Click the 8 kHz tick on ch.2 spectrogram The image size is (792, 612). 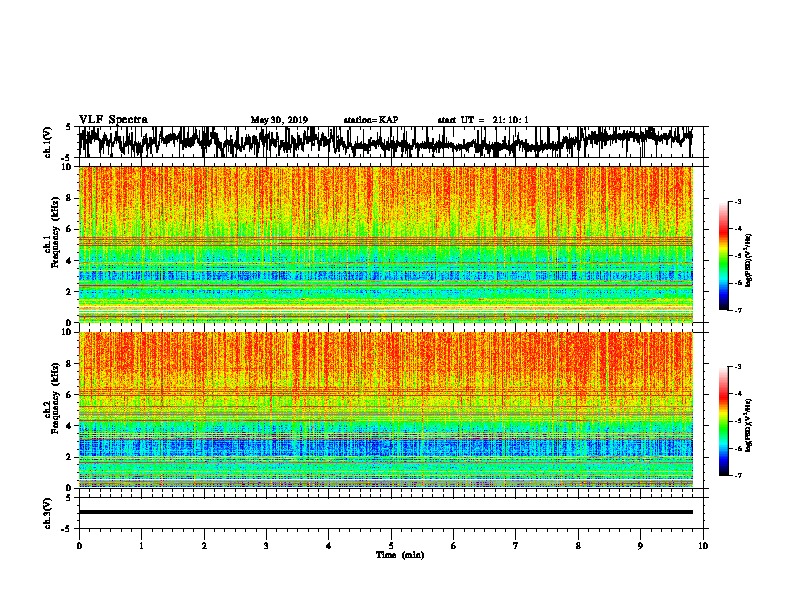[x=70, y=364]
